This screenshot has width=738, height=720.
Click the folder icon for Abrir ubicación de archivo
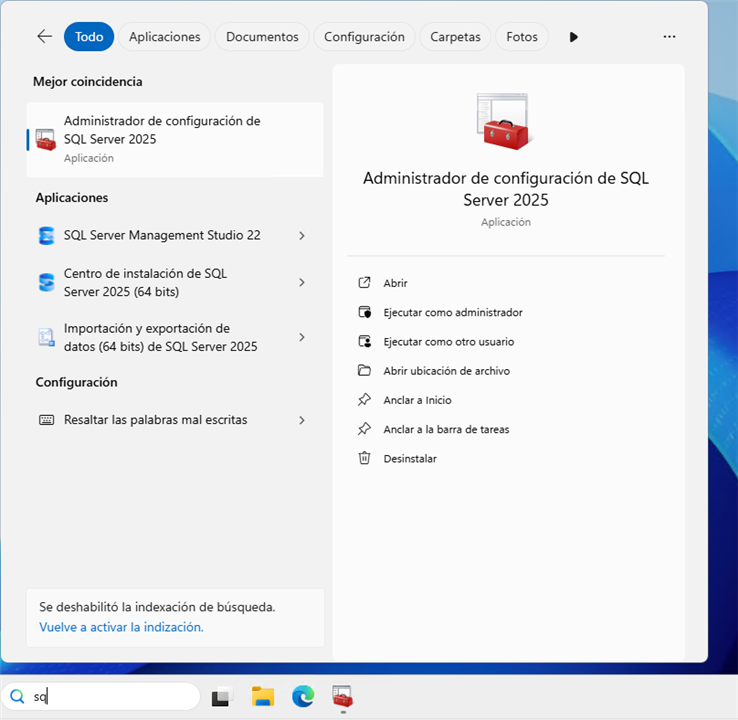pyautogui.click(x=364, y=370)
